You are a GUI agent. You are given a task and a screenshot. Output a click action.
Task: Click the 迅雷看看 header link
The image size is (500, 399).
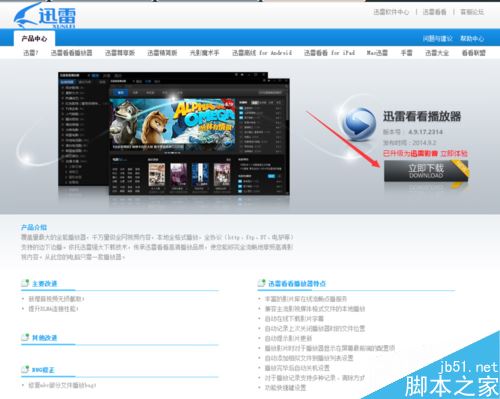pyautogui.click(x=434, y=12)
